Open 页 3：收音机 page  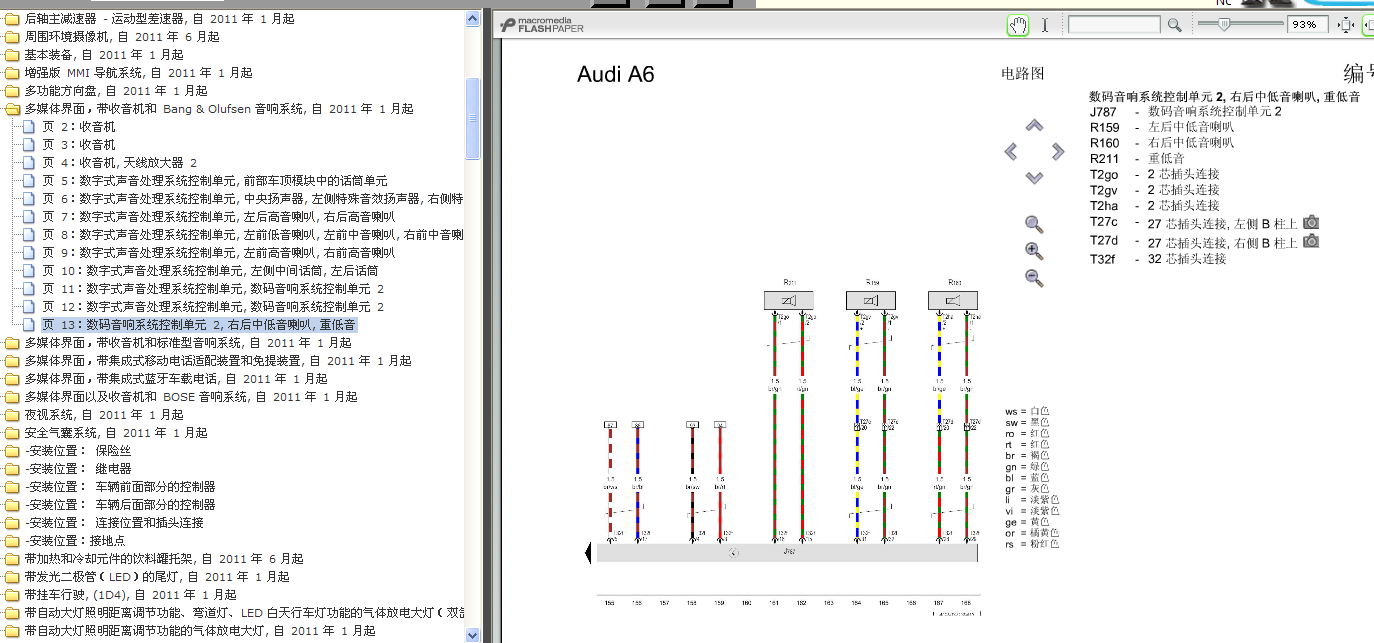[x=78, y=145]
